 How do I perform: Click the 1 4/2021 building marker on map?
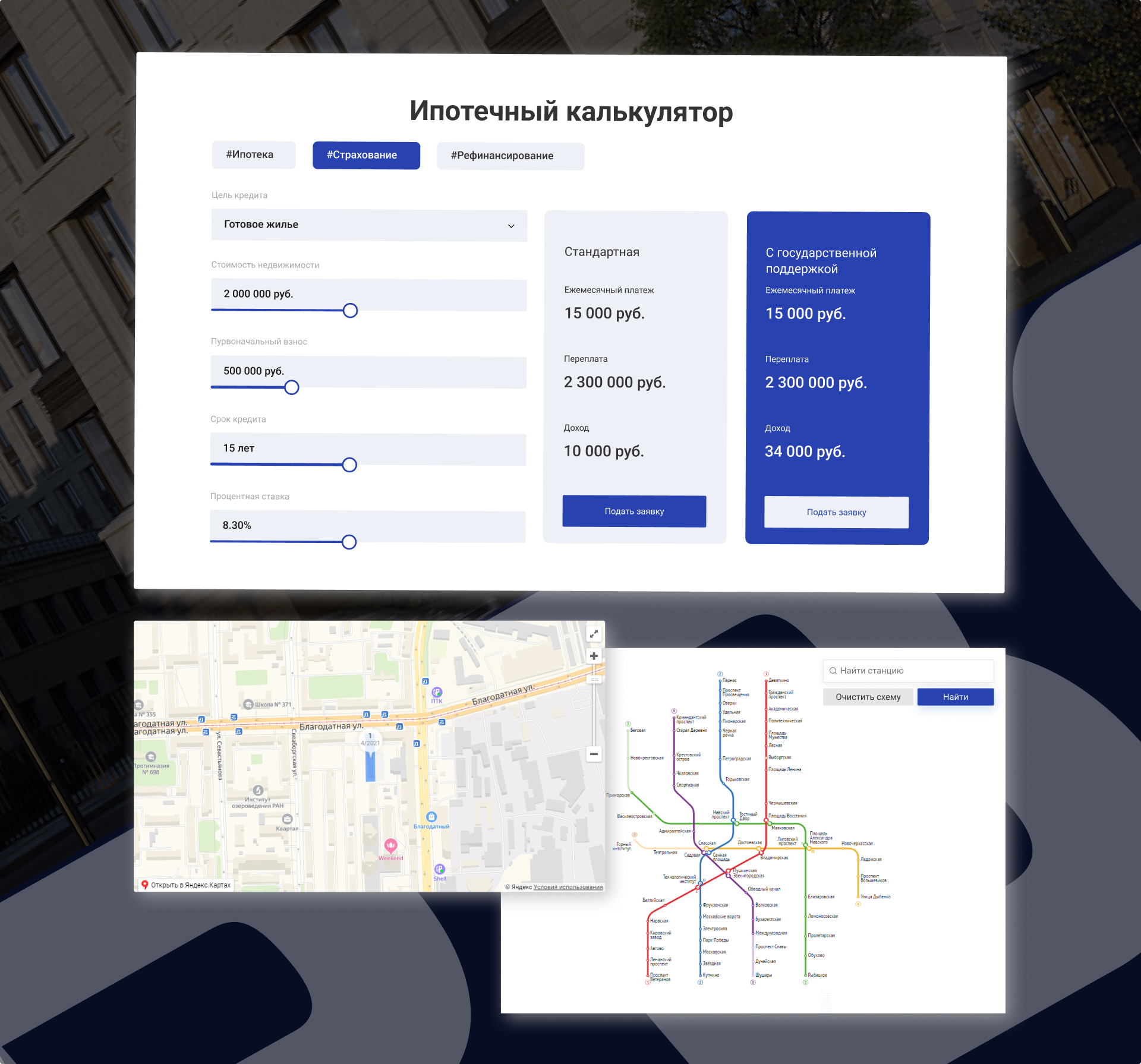click(370, 740)
